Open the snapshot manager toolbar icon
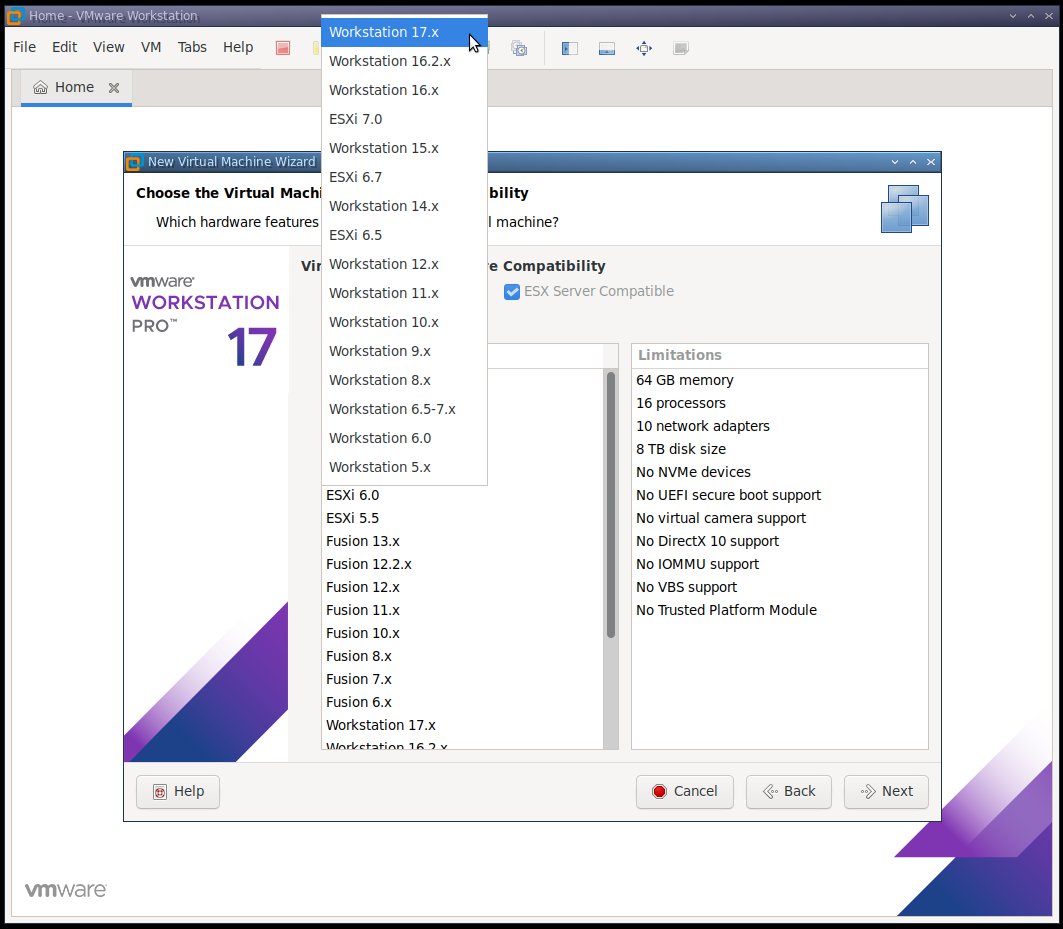The width and height of the screenshot is (1063, 929). [x=519, y=48]
